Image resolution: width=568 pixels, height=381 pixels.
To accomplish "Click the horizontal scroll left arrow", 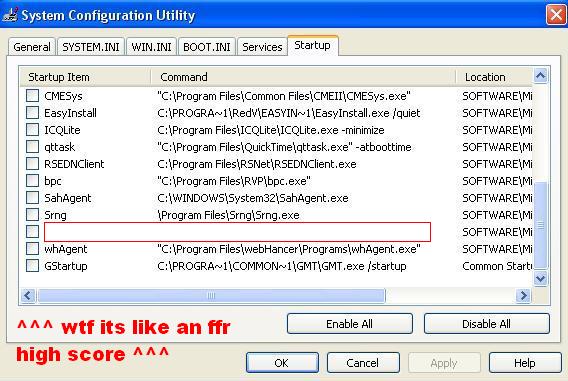I will click(28, 296).
